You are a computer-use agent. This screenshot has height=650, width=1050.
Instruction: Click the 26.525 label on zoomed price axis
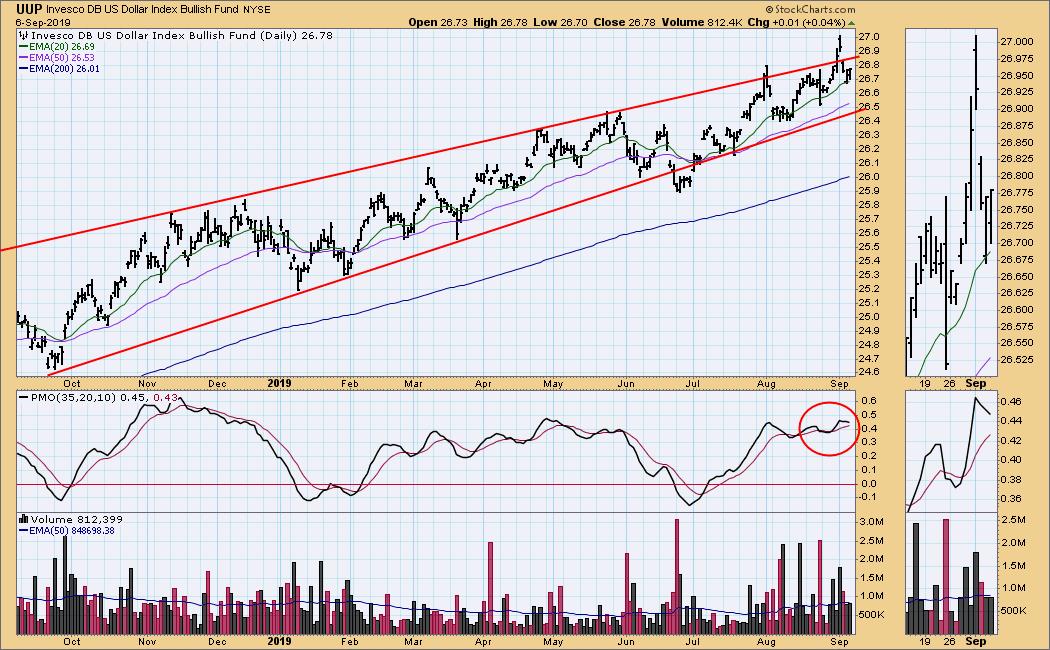coord(1017,359)
